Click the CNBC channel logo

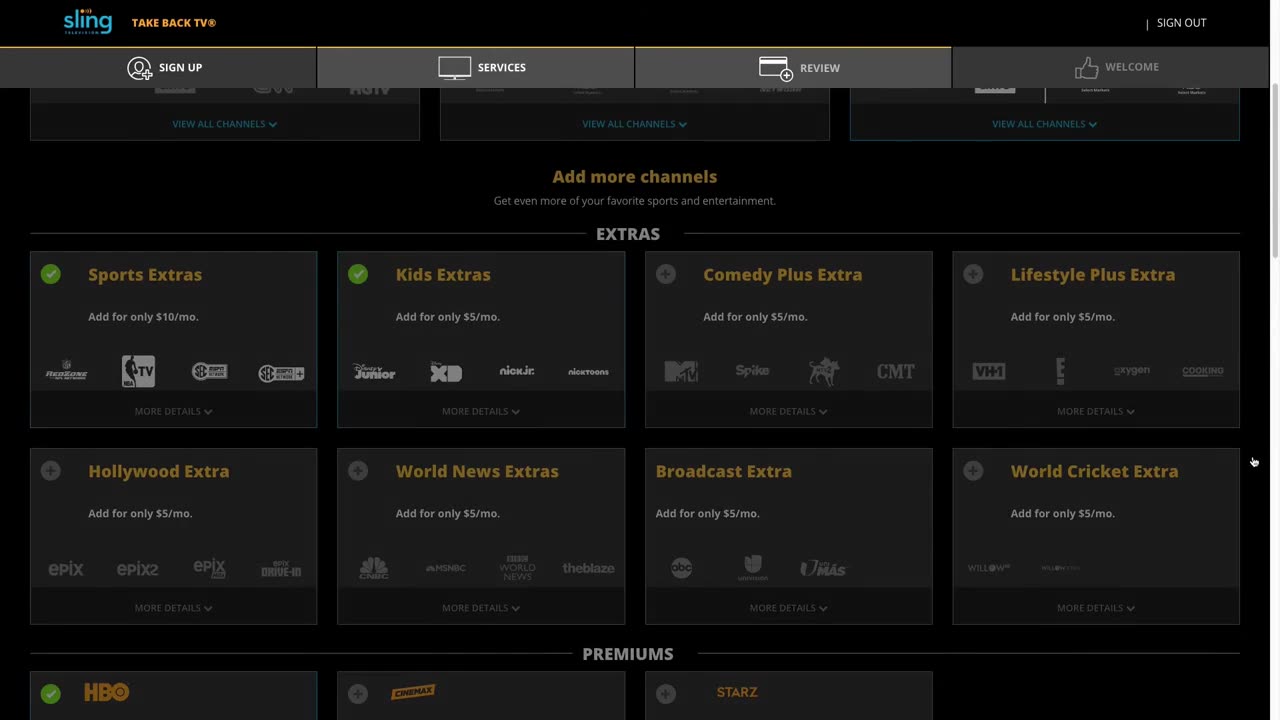click(374, 569)
